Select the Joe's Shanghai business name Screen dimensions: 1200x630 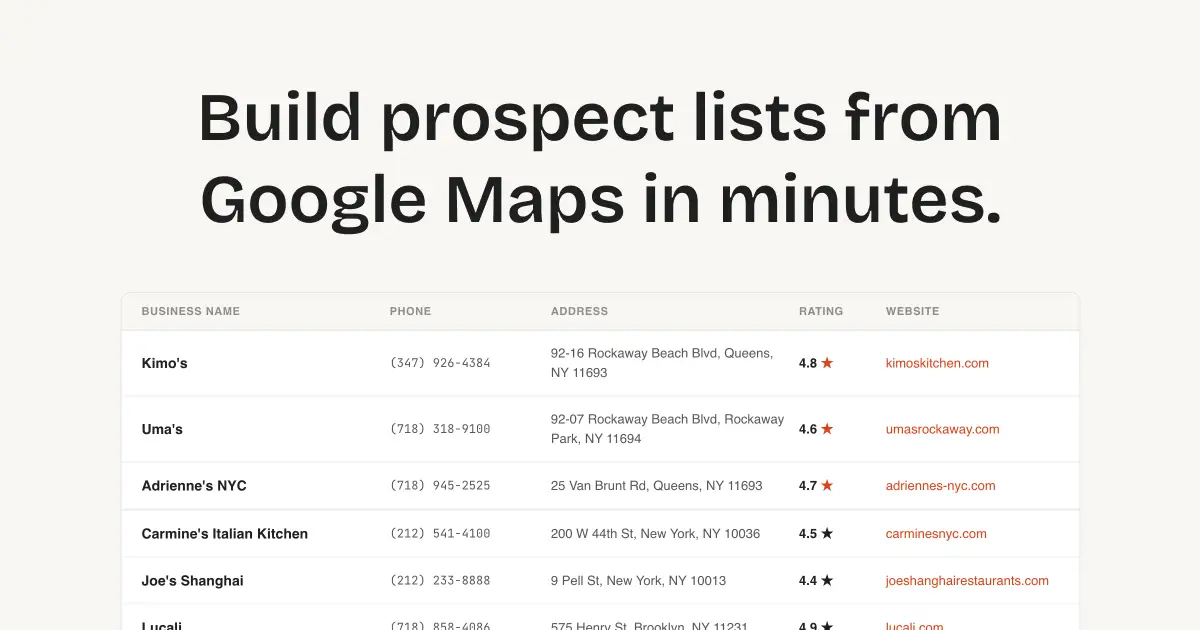click(193, 580)
